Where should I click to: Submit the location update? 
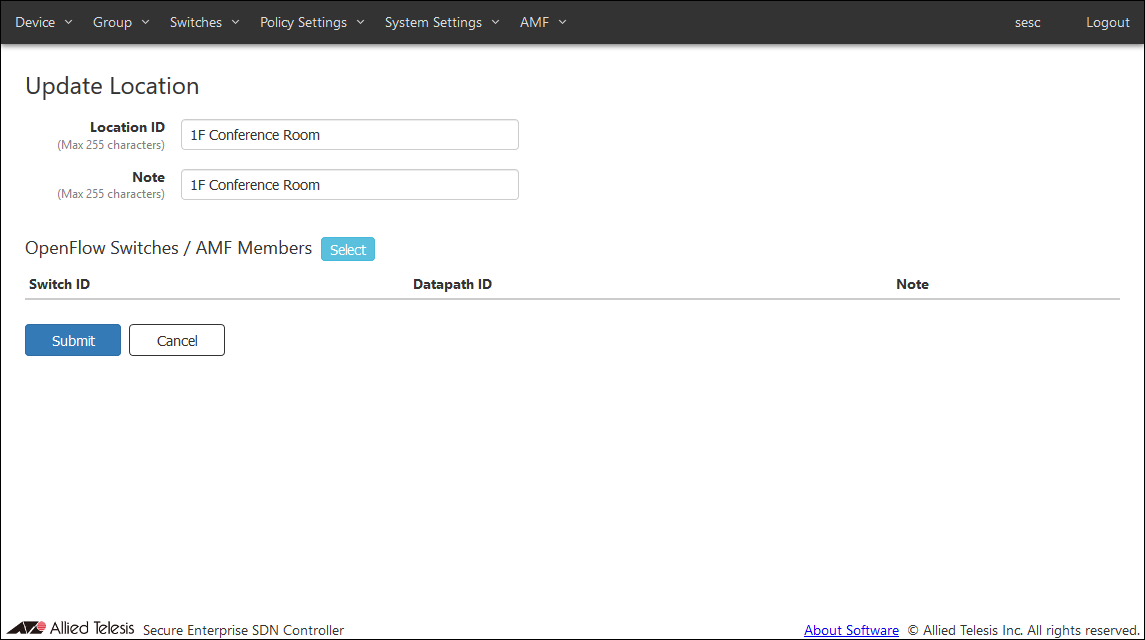tap(73, 340)
